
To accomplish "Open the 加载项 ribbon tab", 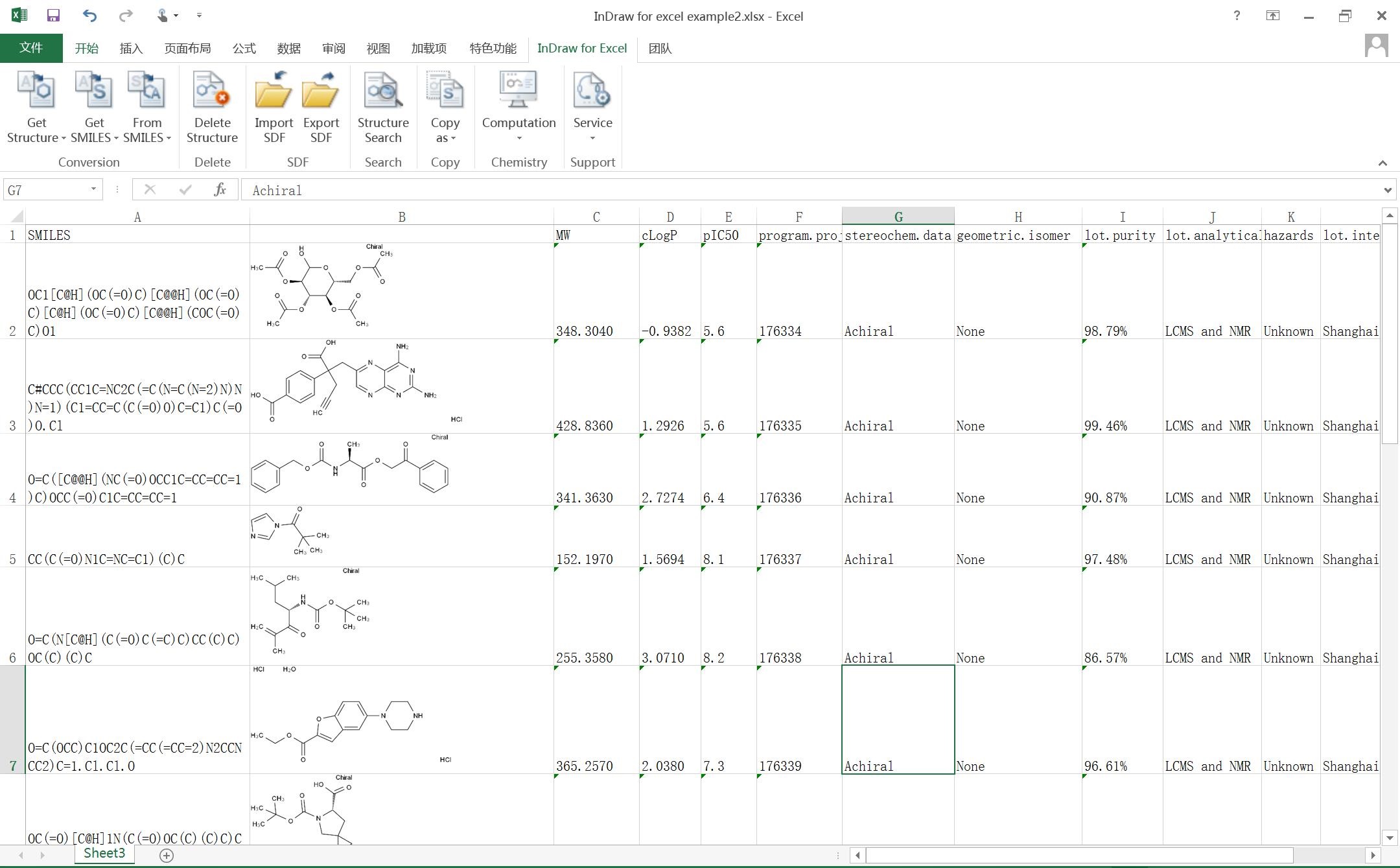I will click(429, 47).
